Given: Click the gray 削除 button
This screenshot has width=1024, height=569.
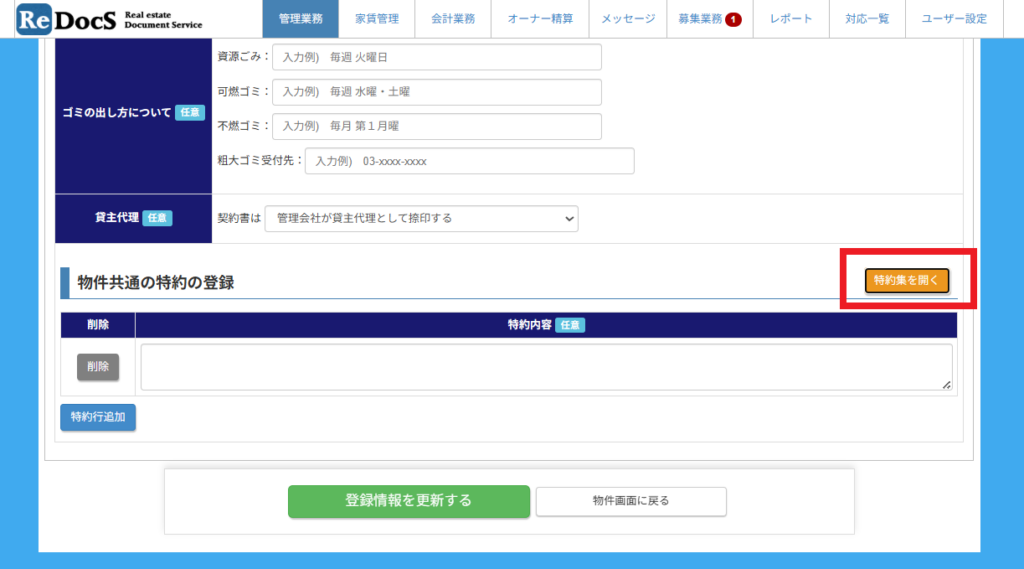Looking at the screenshot, I should coord(98,367).
